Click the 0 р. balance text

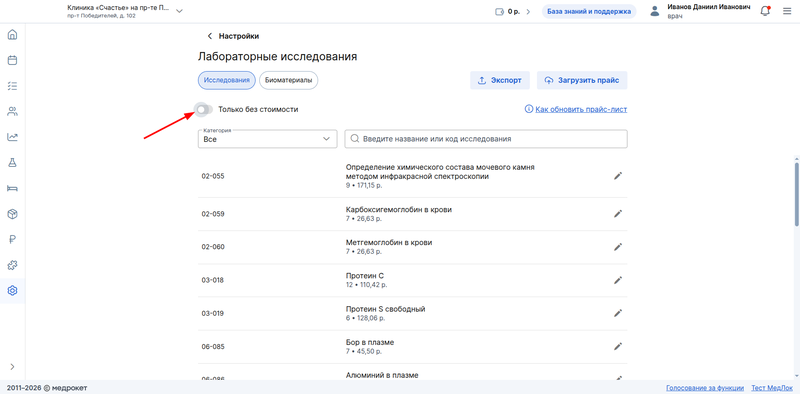pos(513,11)
